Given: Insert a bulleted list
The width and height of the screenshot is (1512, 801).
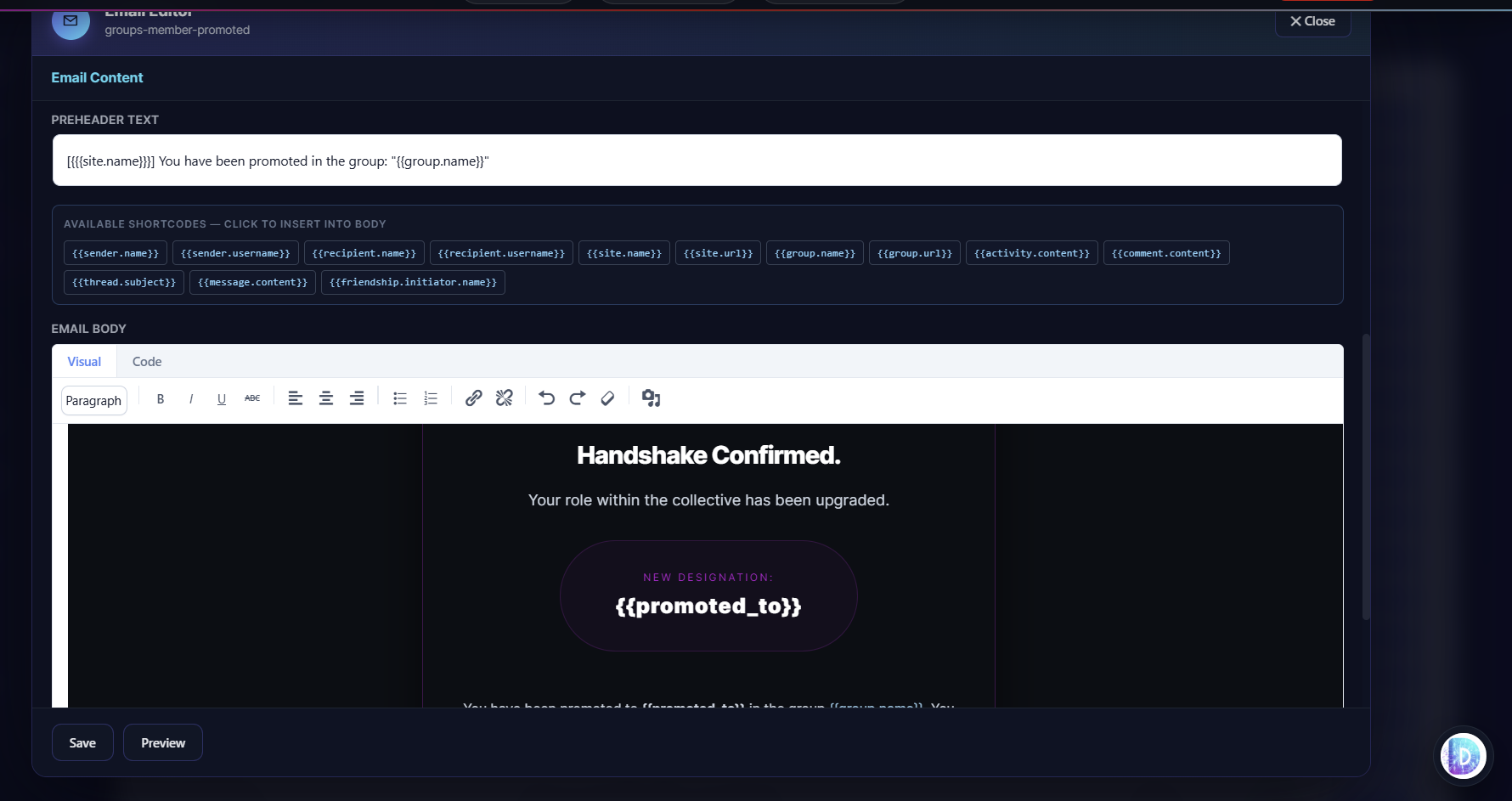Looking at the screenshot, I should click(400, 398).
